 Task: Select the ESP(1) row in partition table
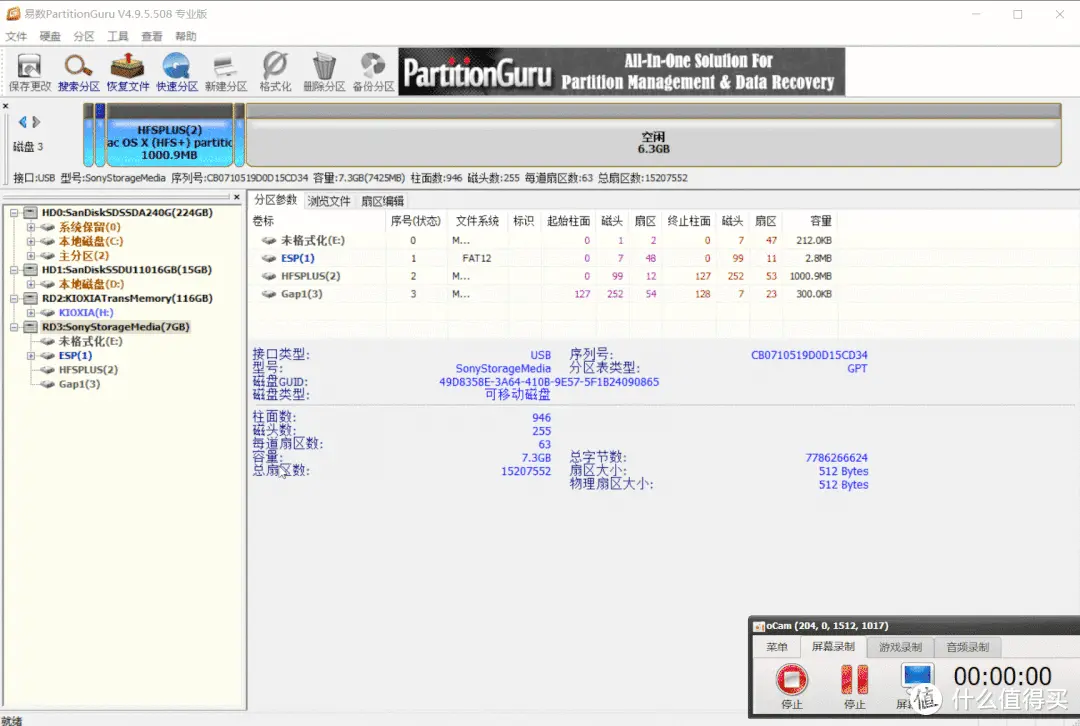pos(544,258)
